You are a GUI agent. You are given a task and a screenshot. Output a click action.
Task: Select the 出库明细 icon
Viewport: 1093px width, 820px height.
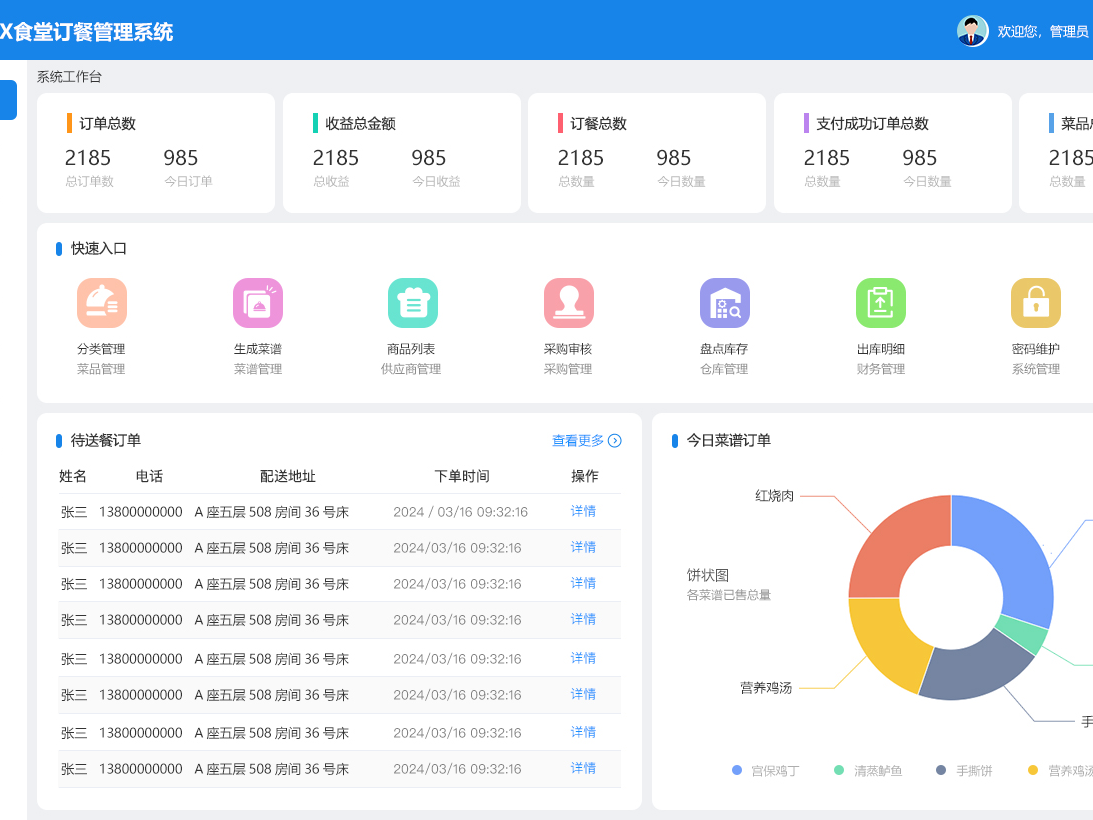pyautogui.click(x=880, y=302)
